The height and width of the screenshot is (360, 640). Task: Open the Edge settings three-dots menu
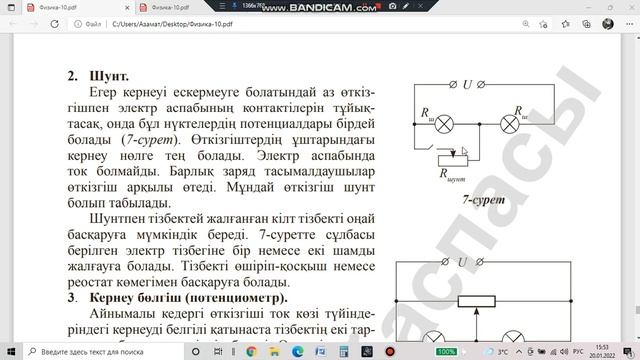(629, 24)
